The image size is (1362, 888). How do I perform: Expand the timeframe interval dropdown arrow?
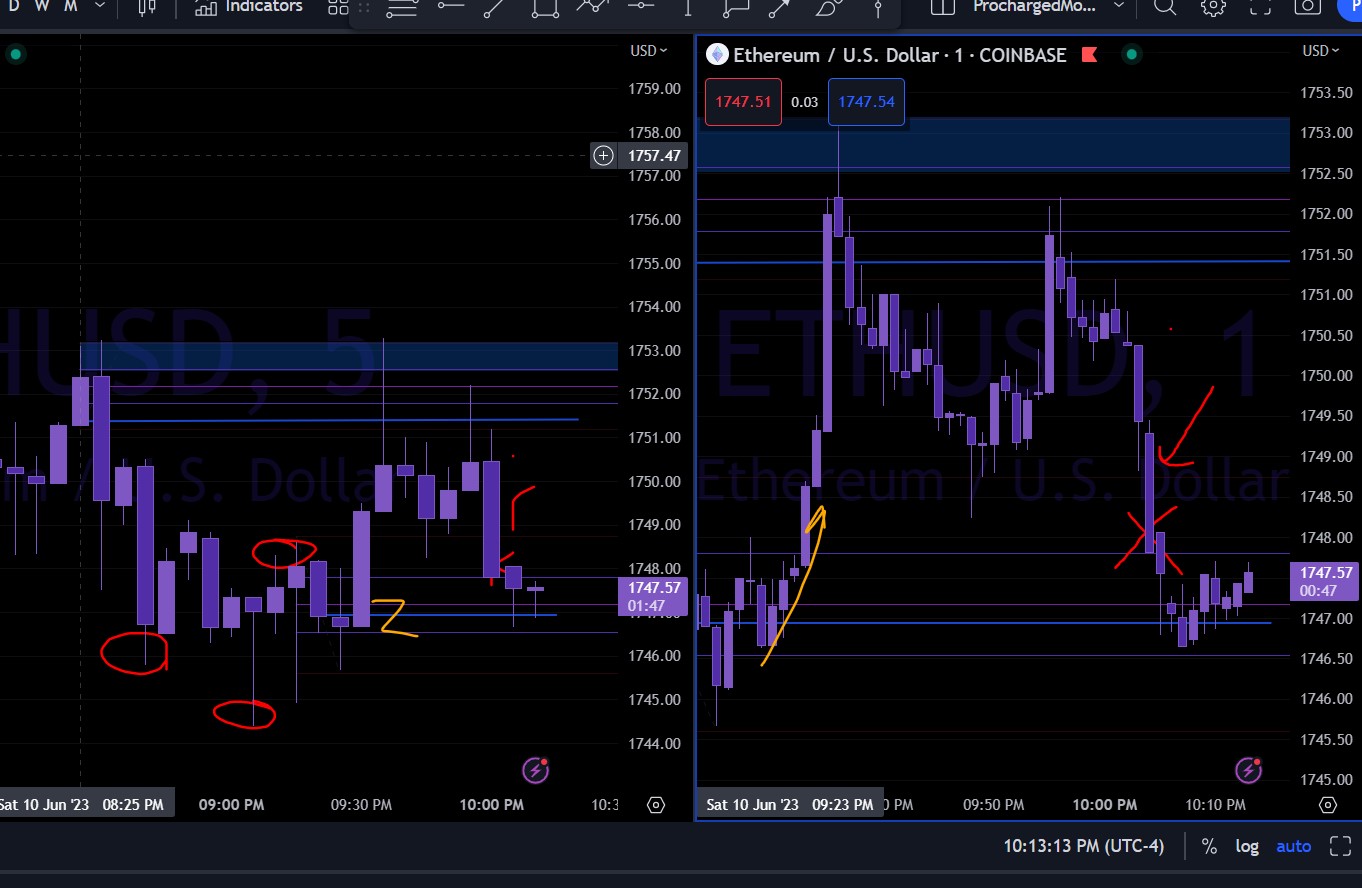99,6
